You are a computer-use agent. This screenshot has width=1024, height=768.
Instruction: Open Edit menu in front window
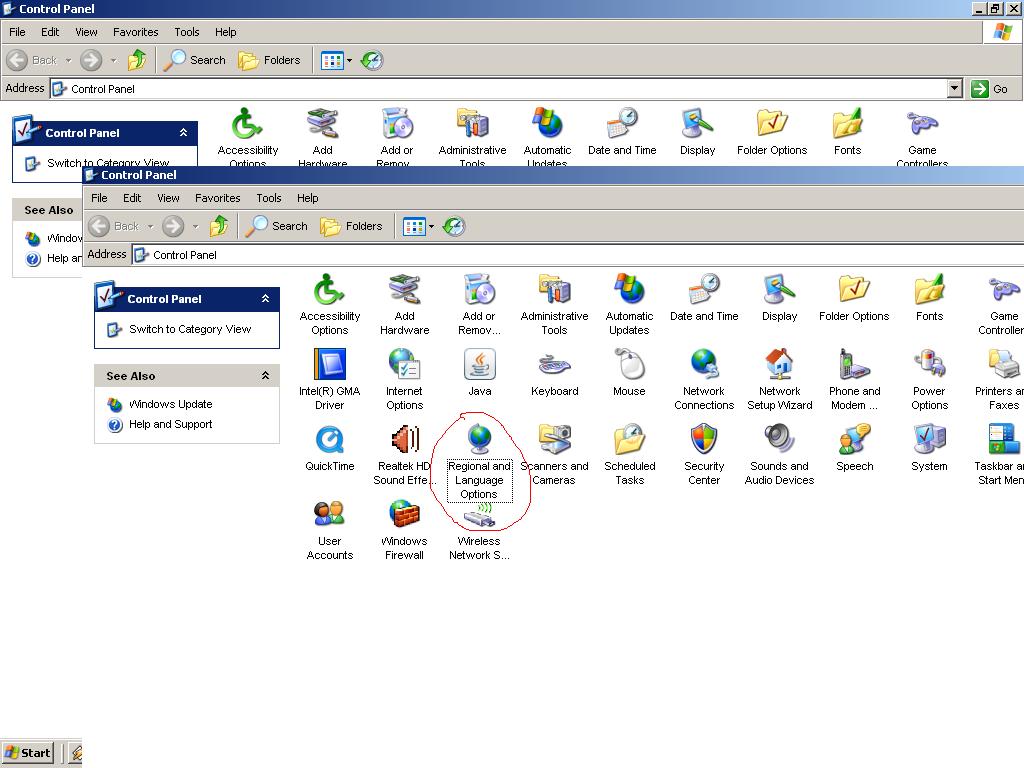click(132, 198)
